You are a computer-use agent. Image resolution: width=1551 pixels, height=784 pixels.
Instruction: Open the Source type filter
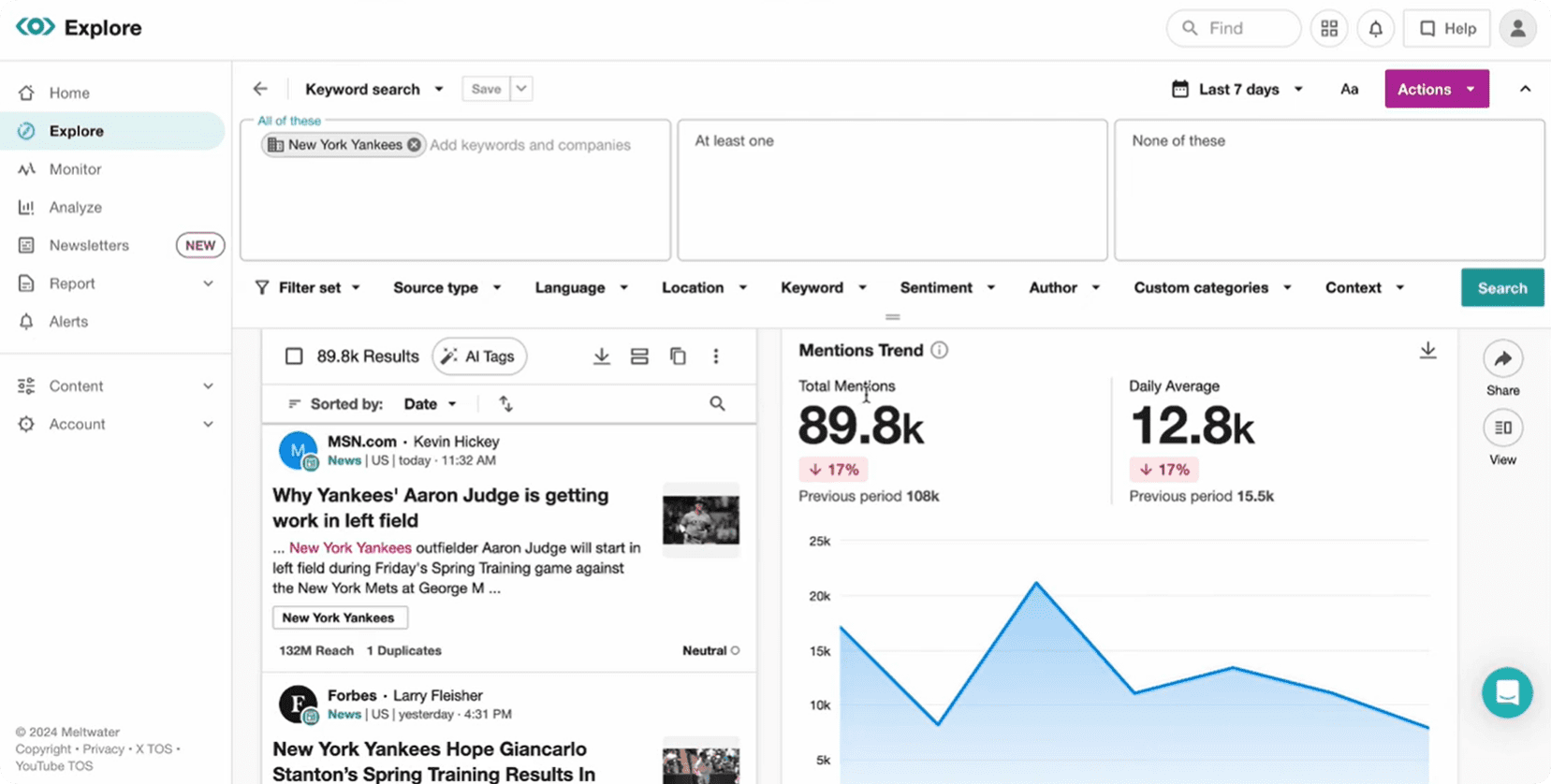point(447,288)
